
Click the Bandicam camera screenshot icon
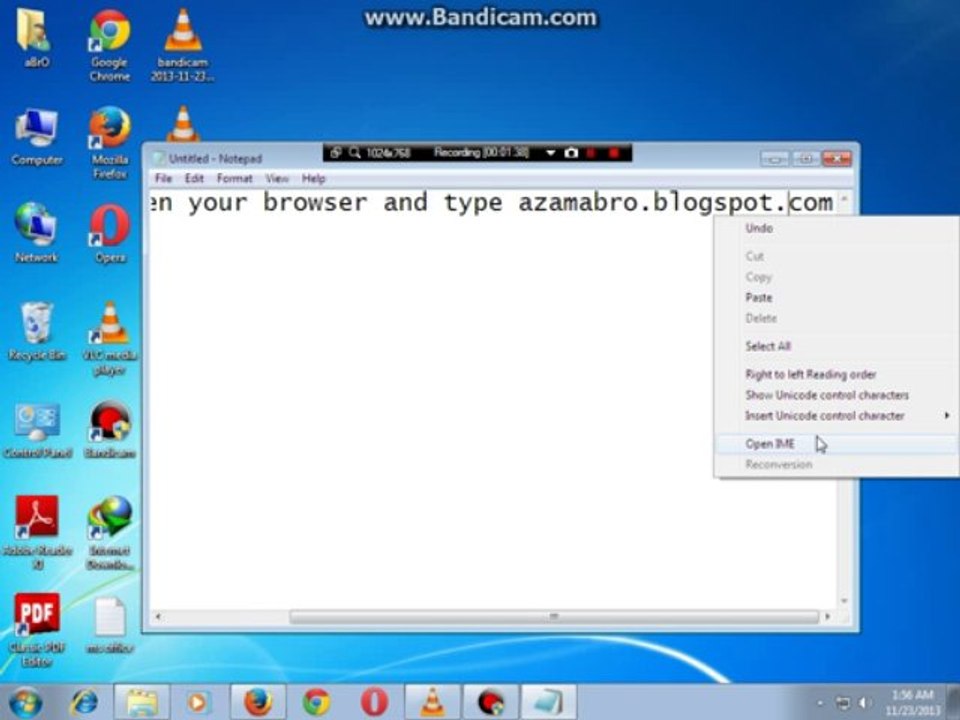coord(571,153)
